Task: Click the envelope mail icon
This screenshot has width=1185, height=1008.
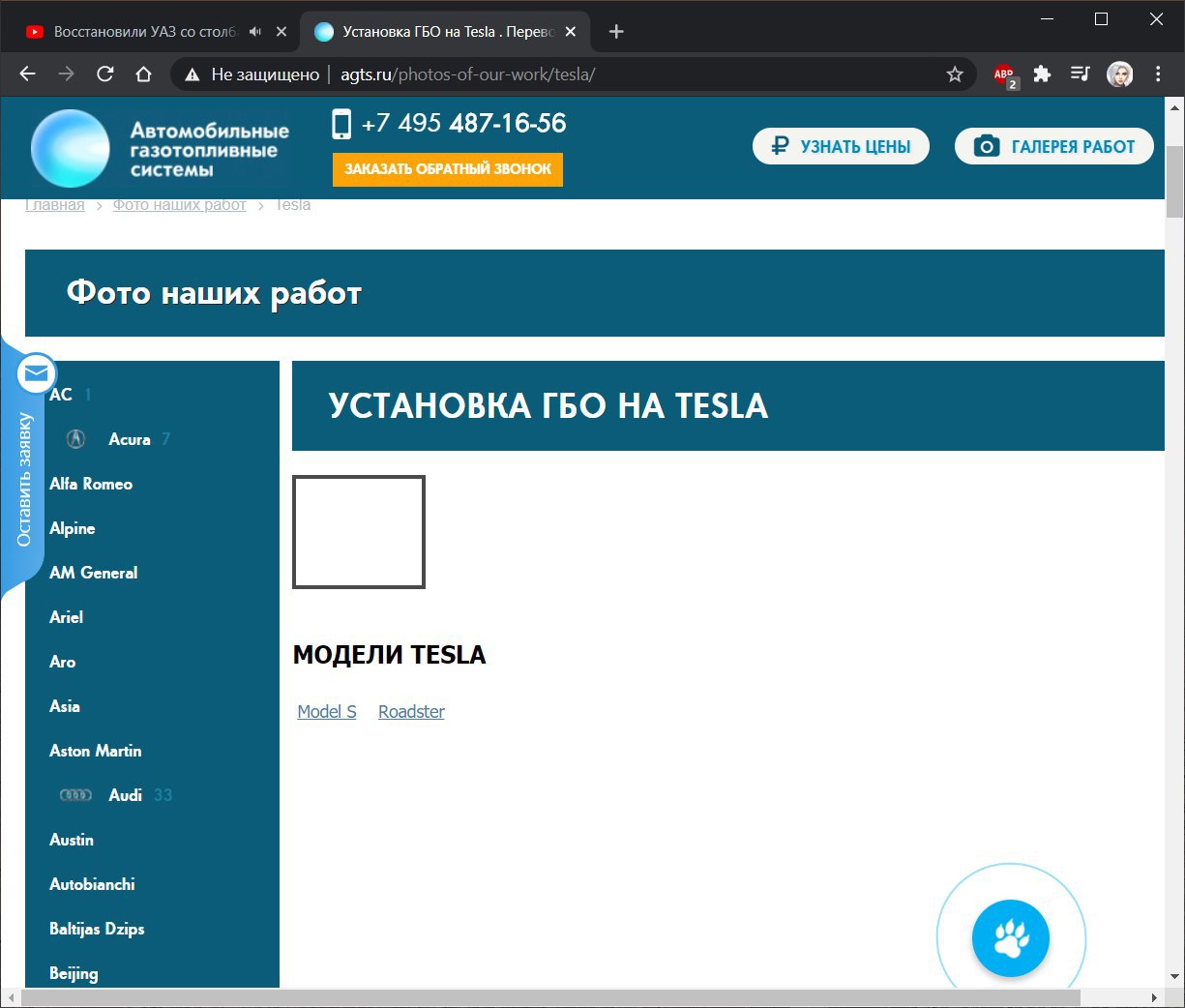Action: tap(37, 372)
